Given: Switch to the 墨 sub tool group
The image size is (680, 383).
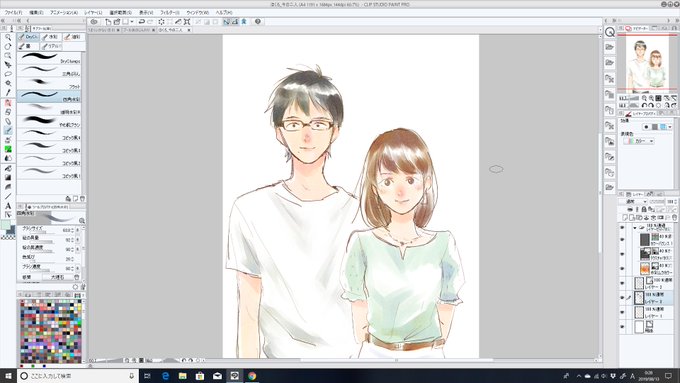Looking at the screenshot, I should (x=27, y=46).
